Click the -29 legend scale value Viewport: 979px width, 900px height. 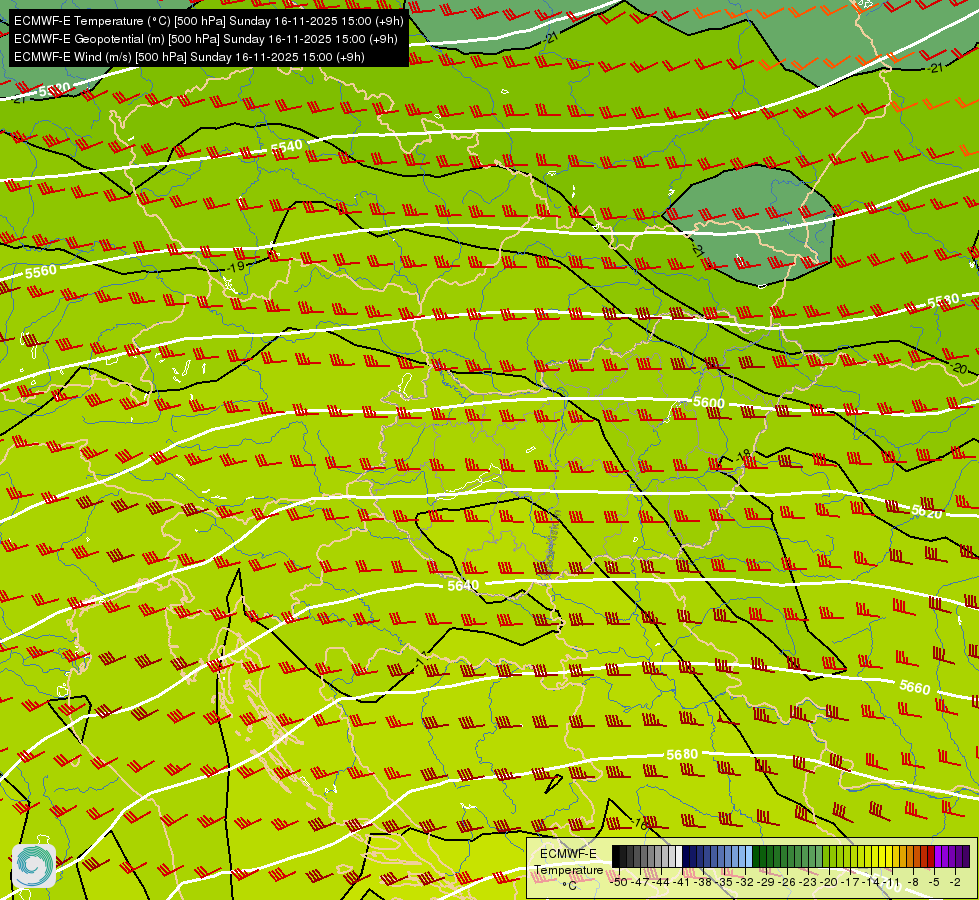(x=767, y=883)
